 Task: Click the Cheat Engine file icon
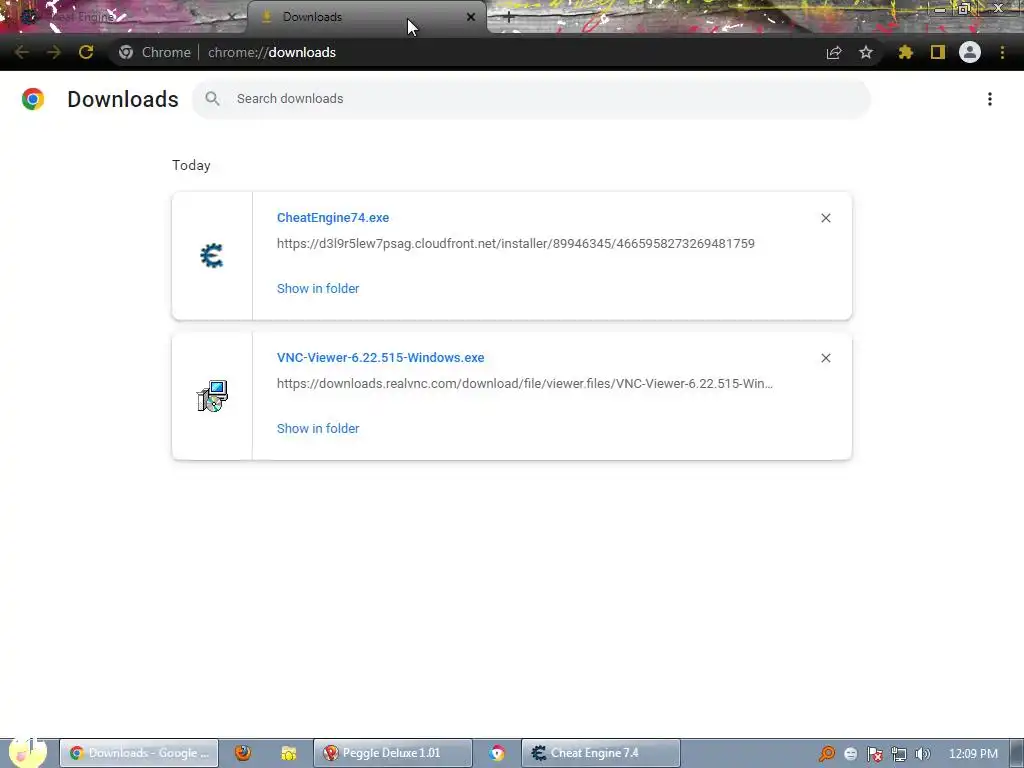coord(212,255)
